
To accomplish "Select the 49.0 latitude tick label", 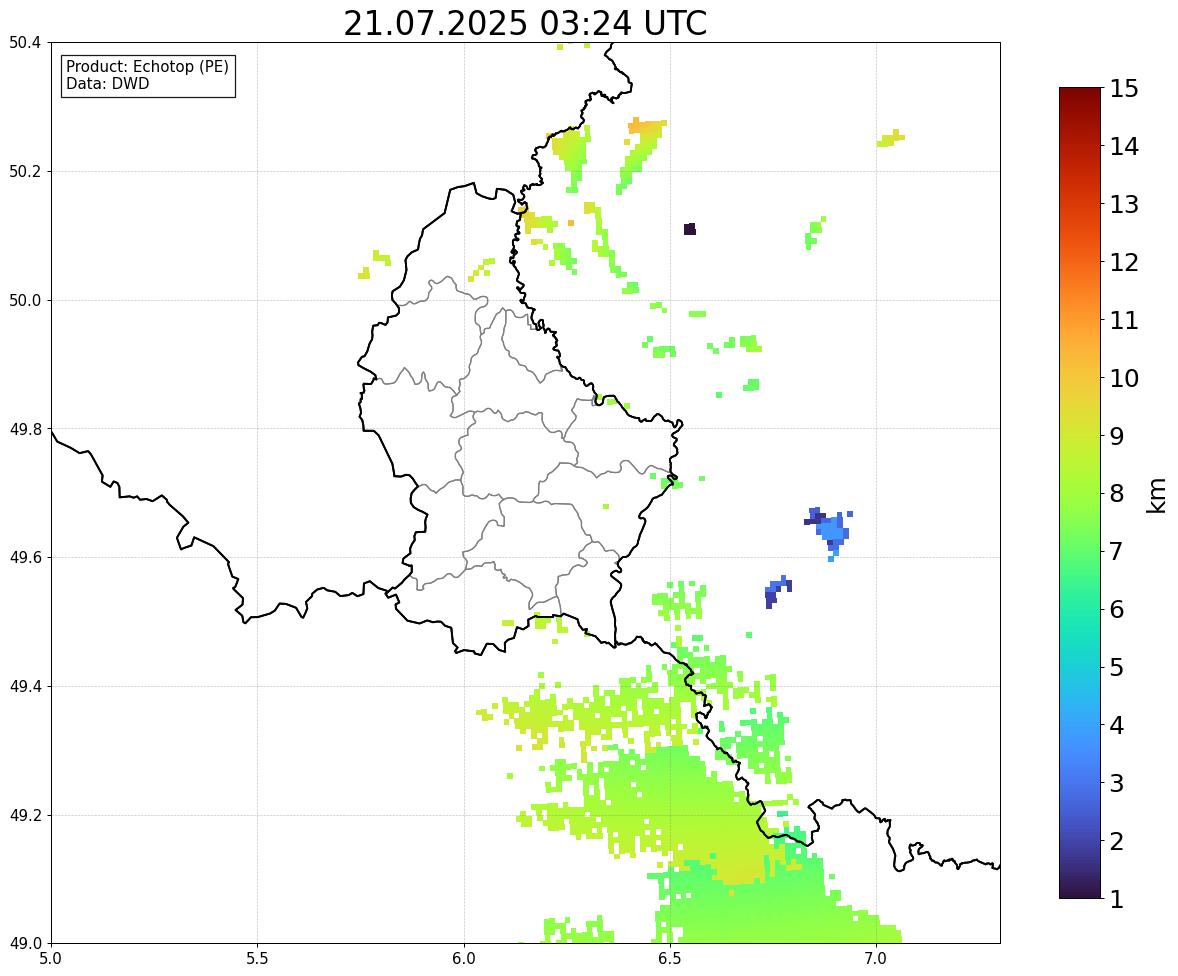I will click(24, 944).
